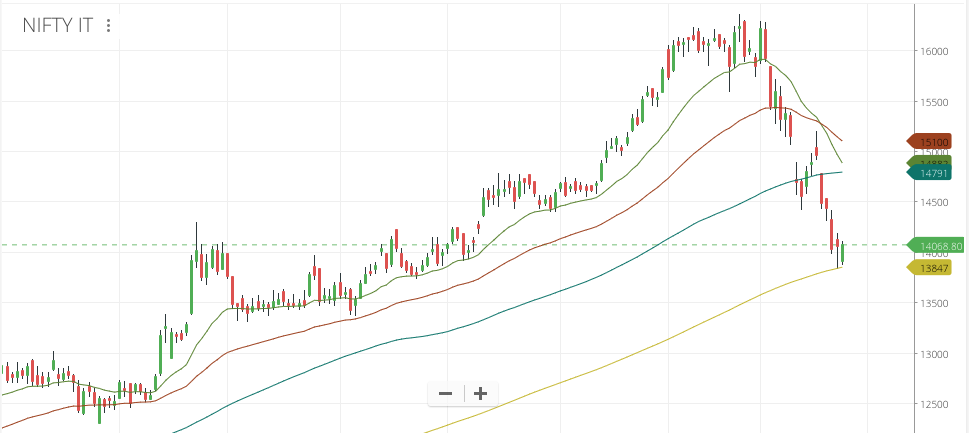
Task: Click the 16000 price axis label
Action: coord(935,51)
